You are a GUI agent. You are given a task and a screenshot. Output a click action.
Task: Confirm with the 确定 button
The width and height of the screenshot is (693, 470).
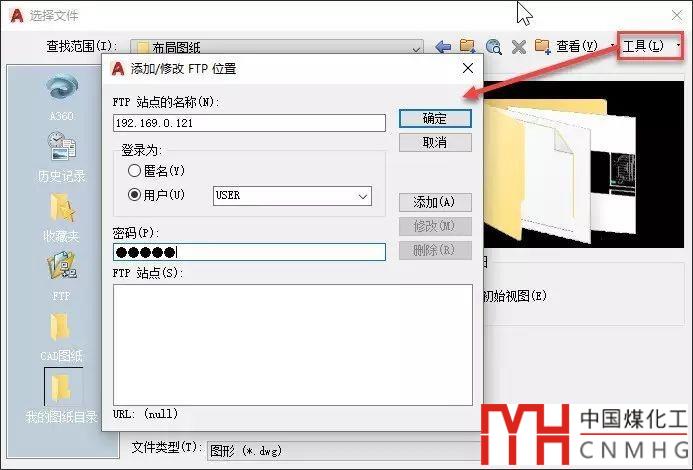(x=435, y=118)
